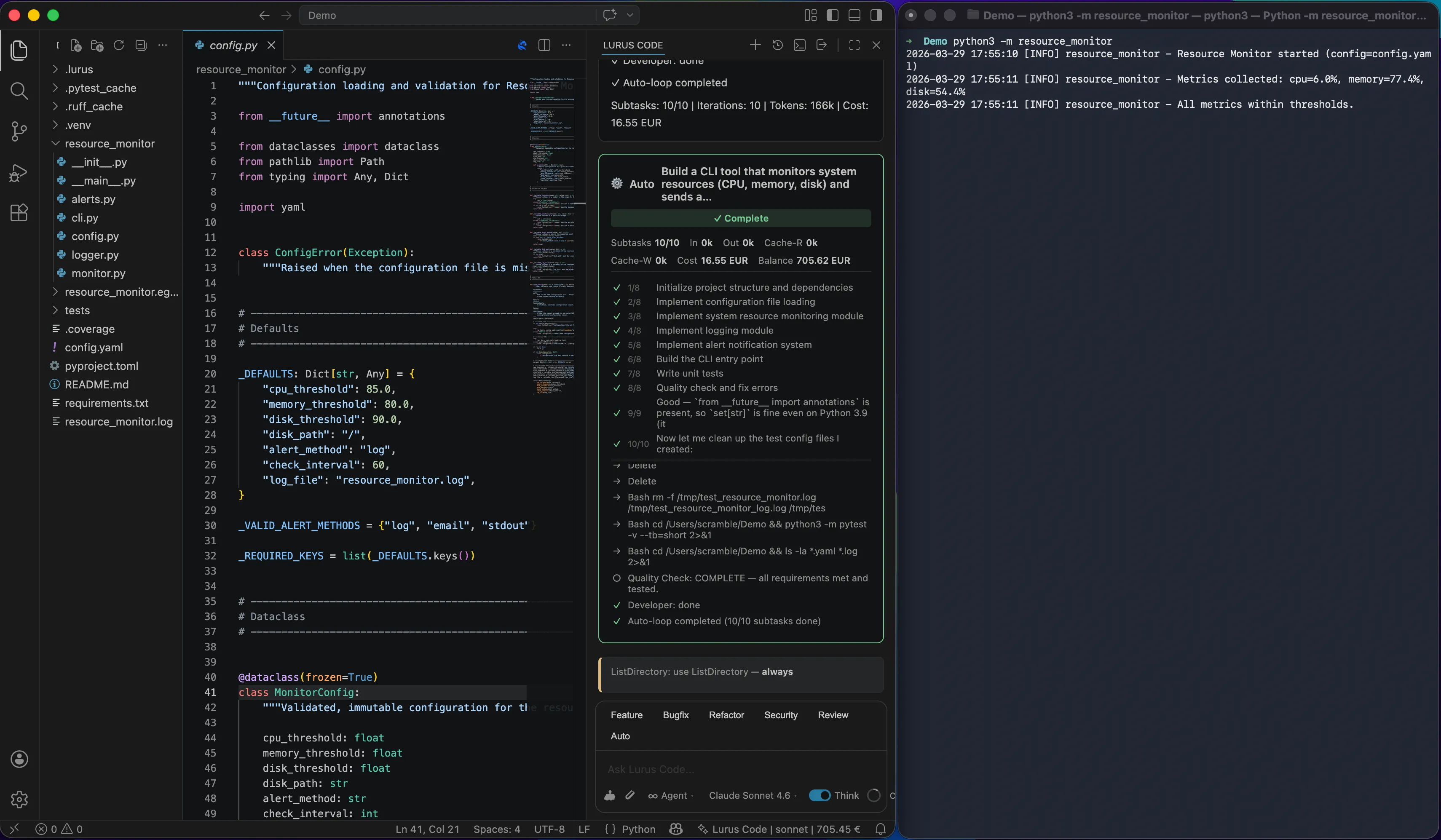
Task: Choose the Refactor mode tab
Action: click(x=726, y=715)
